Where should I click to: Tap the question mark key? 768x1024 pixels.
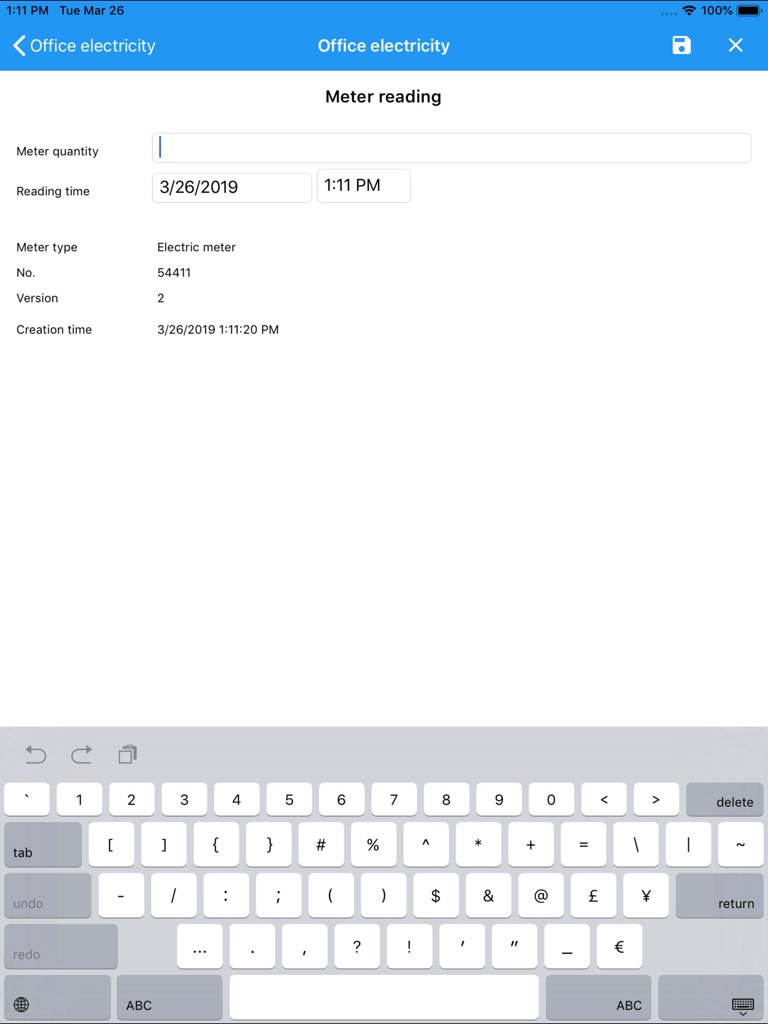tap(357, 946)
